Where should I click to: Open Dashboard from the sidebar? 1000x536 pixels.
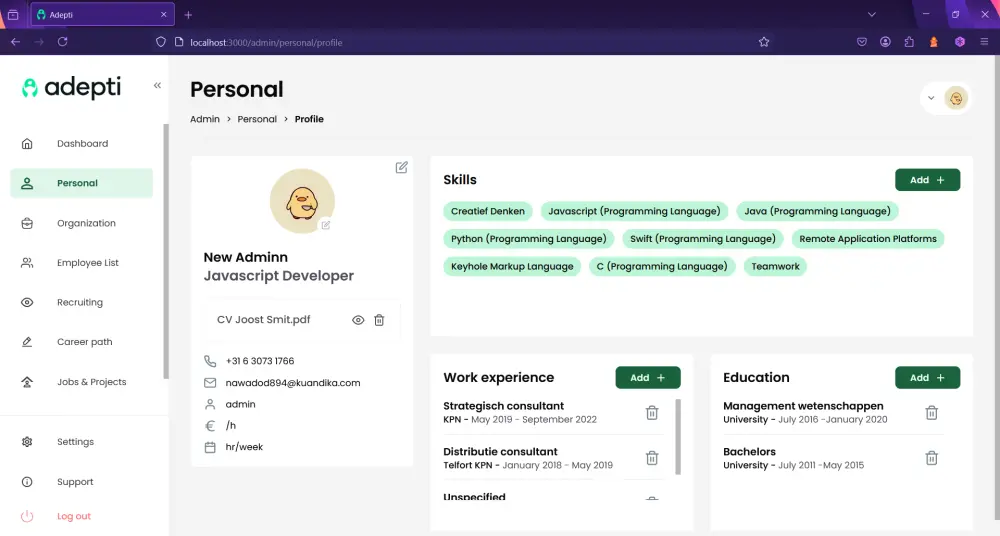[82, 144]
